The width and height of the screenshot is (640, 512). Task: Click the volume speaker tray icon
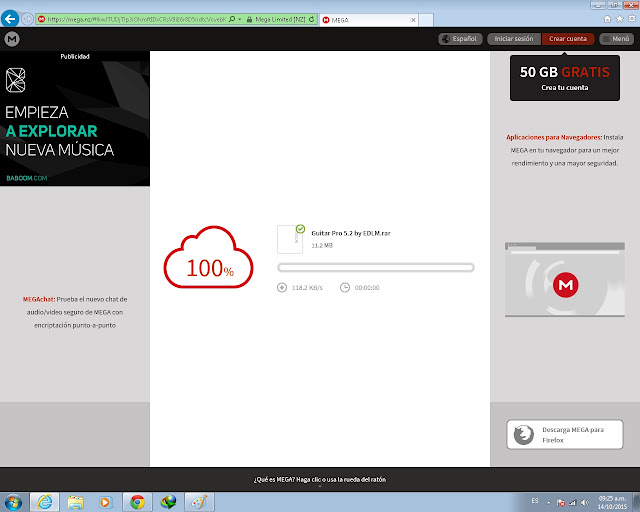585,503
